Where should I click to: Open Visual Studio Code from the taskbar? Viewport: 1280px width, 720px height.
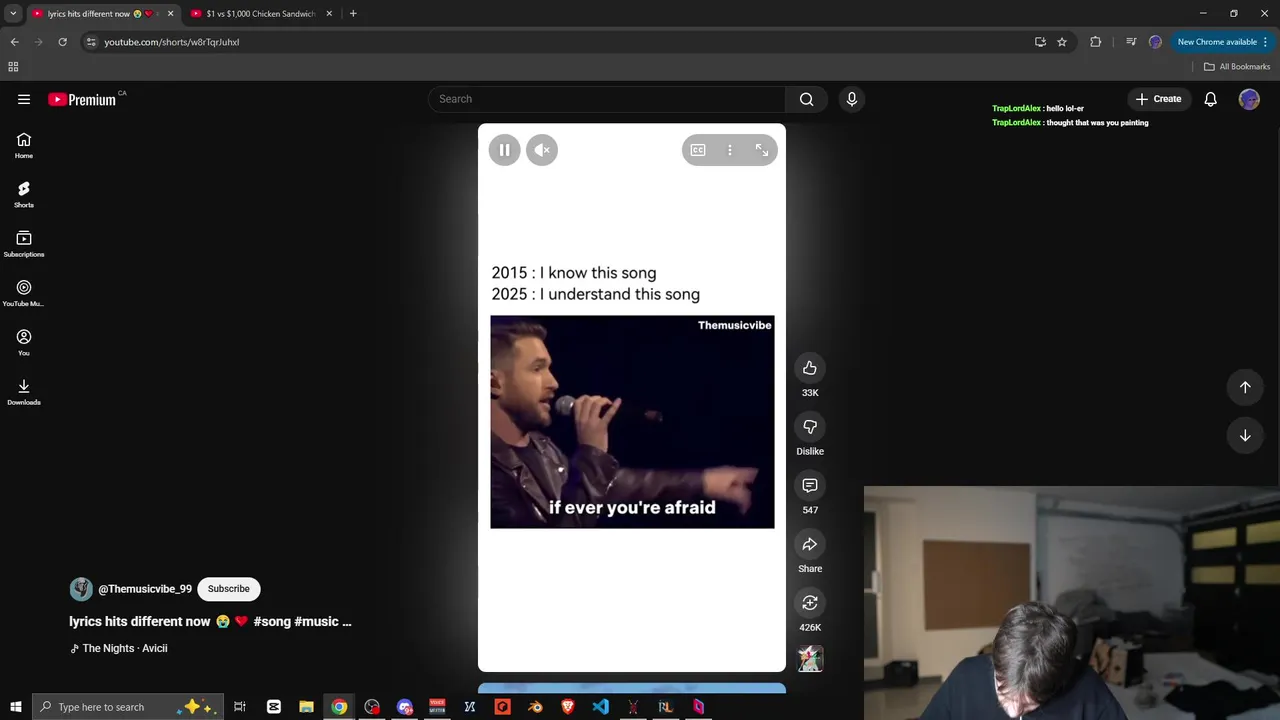[x=600, y=707]
